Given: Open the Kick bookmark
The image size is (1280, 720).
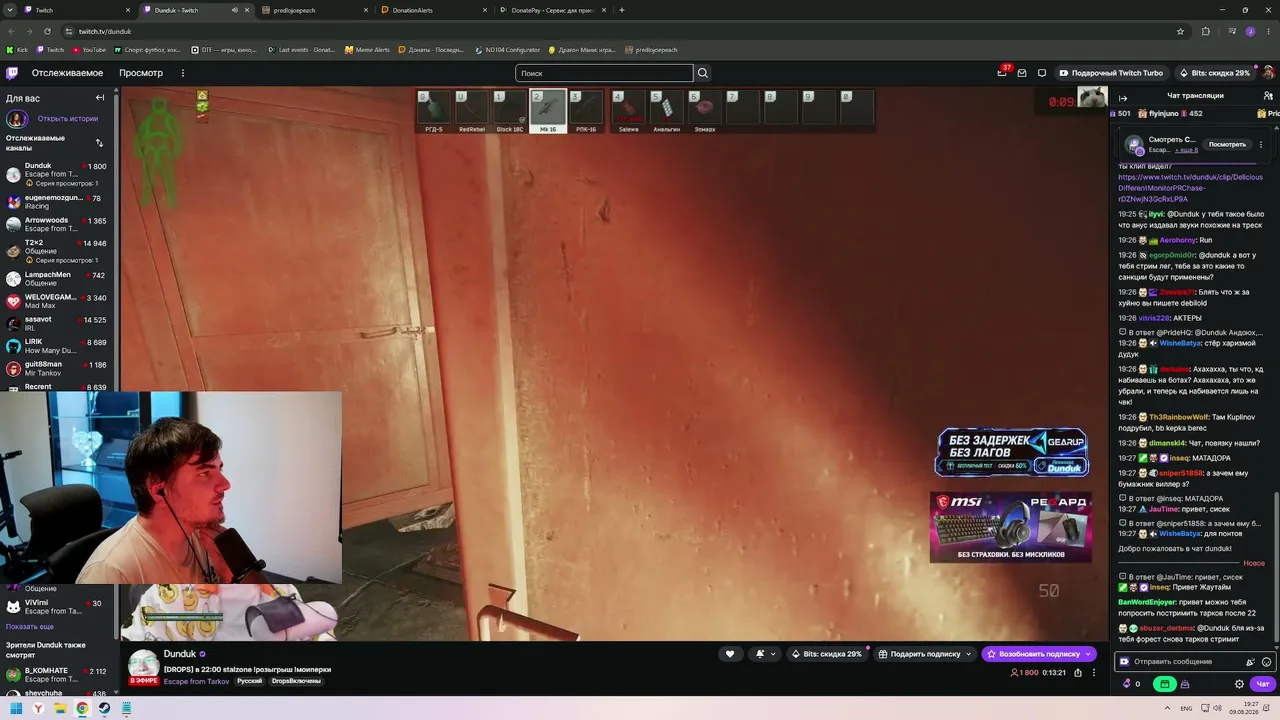Looking at the screenshot, I should 19,50.
